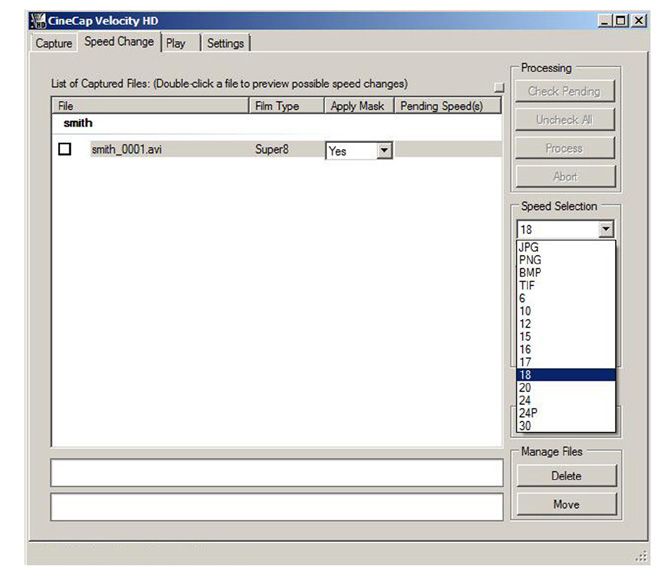Select speed 30 in the list
Image resolution: width=672 pixels, height=576 pixels.
tap(566, 426)
